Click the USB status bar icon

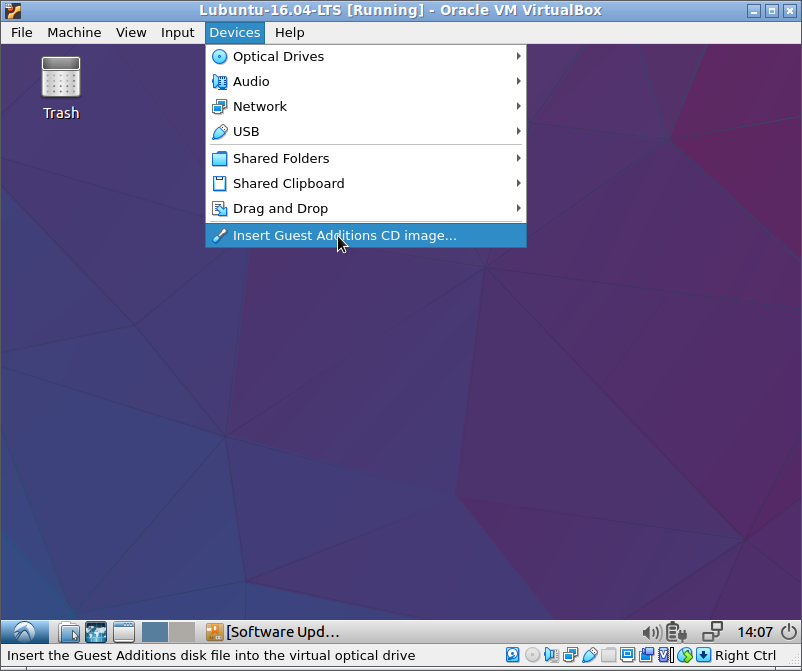coord(589,655)
